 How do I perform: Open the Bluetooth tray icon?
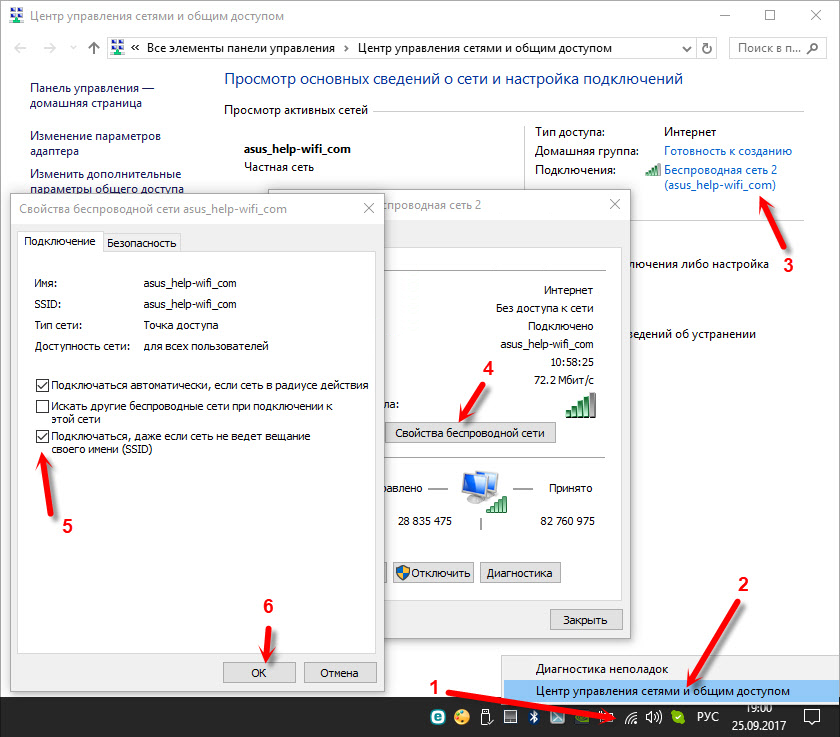coord(534,717)
